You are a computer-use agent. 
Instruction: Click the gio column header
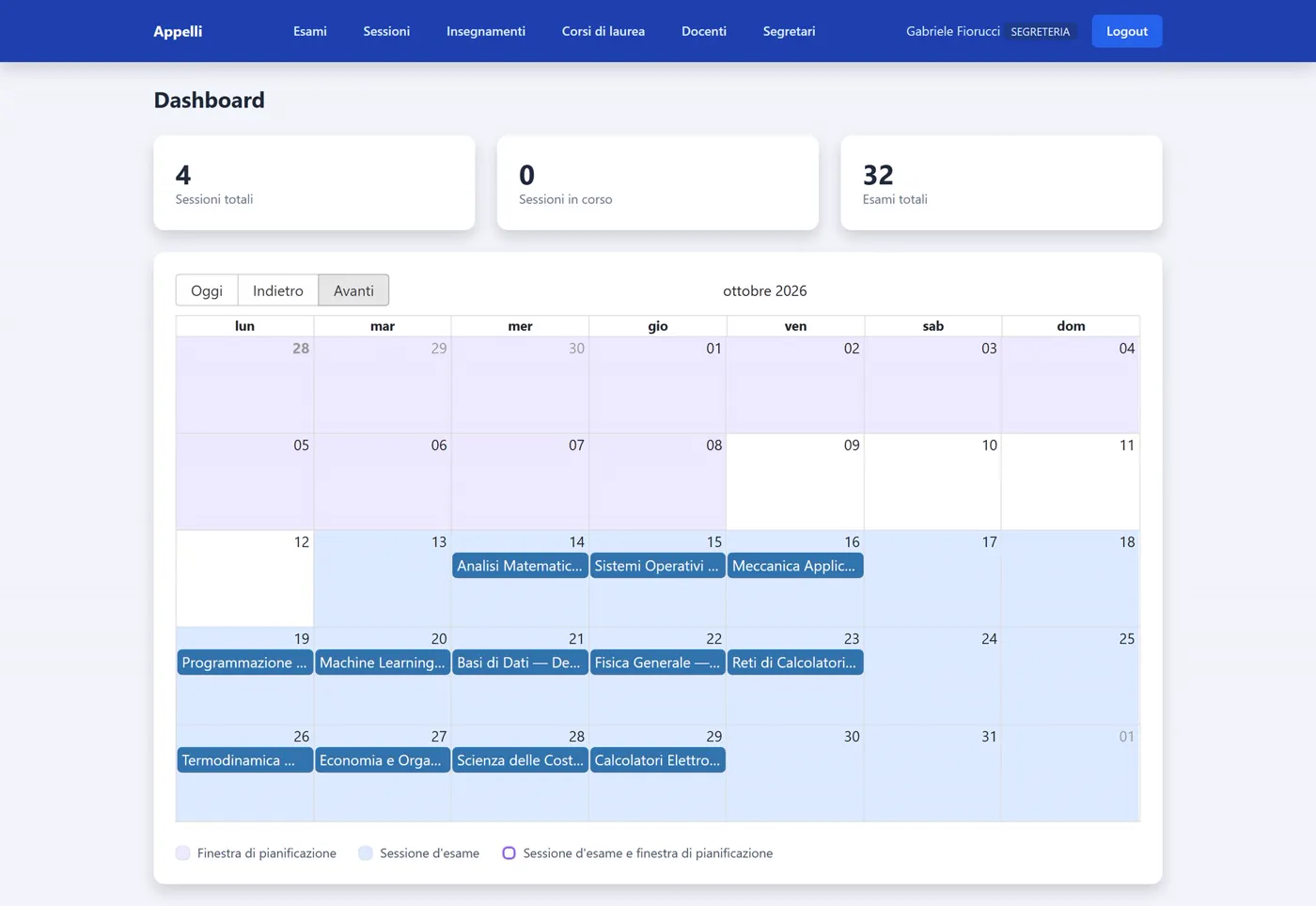(x=657, y=326)
